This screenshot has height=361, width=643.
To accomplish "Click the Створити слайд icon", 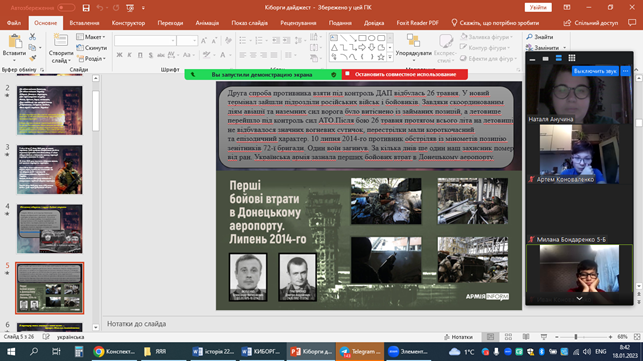I will [61, 41].
